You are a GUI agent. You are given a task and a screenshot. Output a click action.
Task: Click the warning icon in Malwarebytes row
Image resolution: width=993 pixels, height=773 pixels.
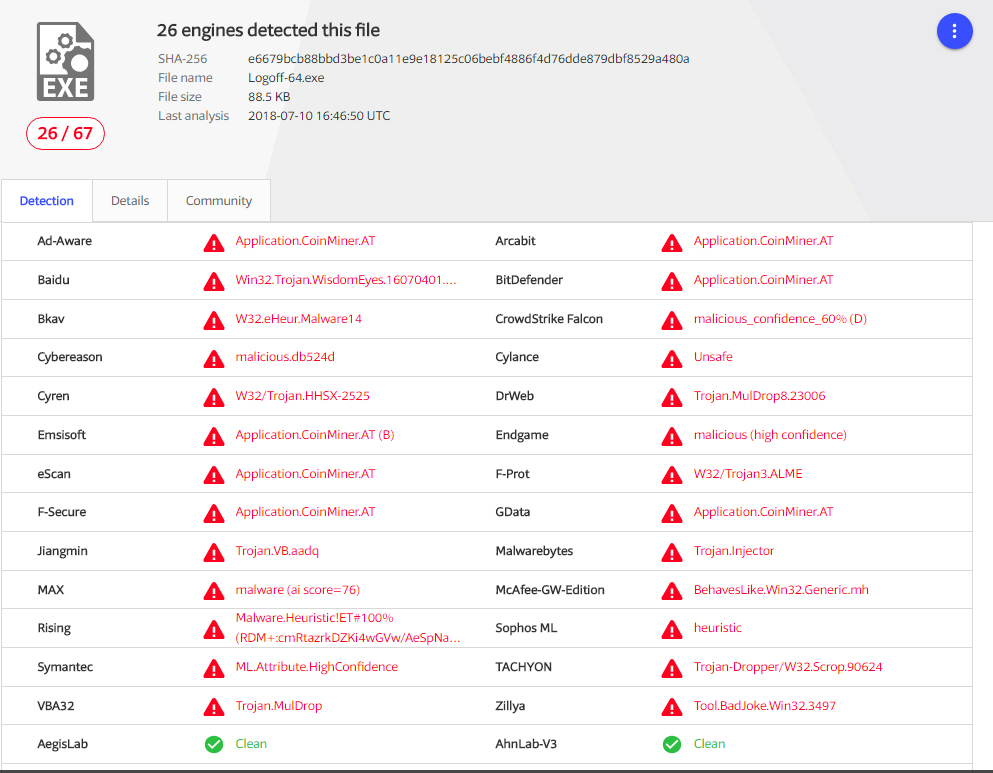coord(672,553)
